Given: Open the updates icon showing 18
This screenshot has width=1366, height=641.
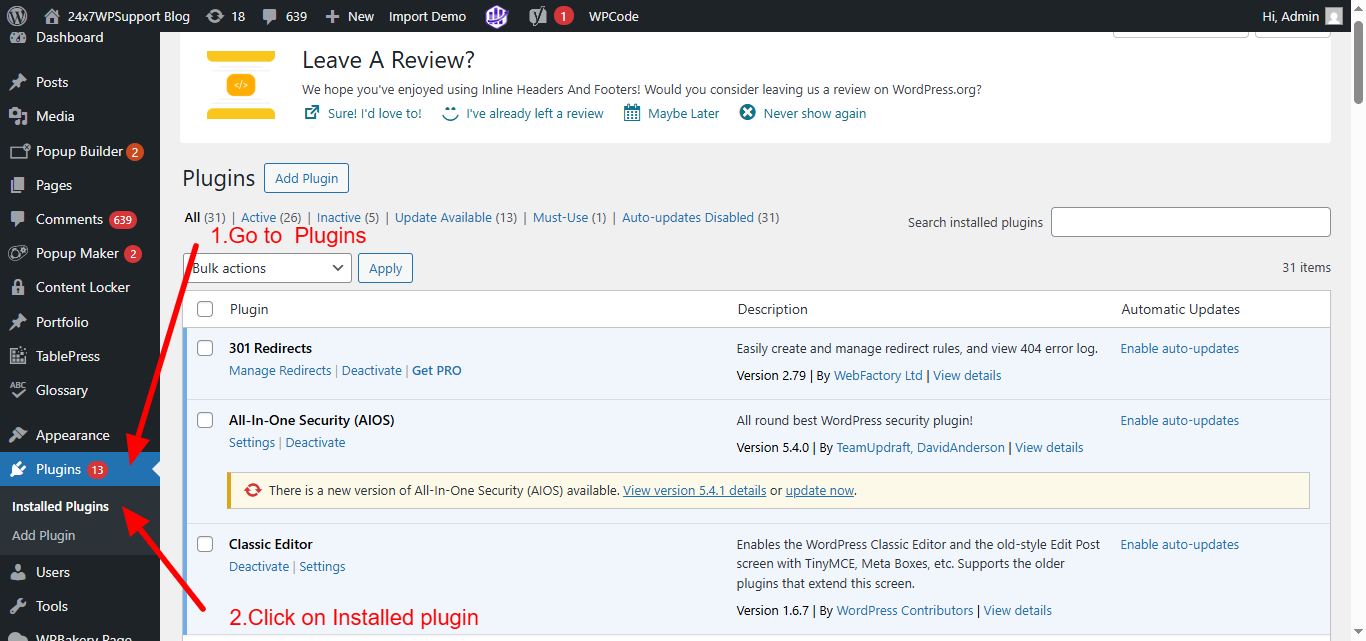Looking at the screenshot, I should [214, 16].
